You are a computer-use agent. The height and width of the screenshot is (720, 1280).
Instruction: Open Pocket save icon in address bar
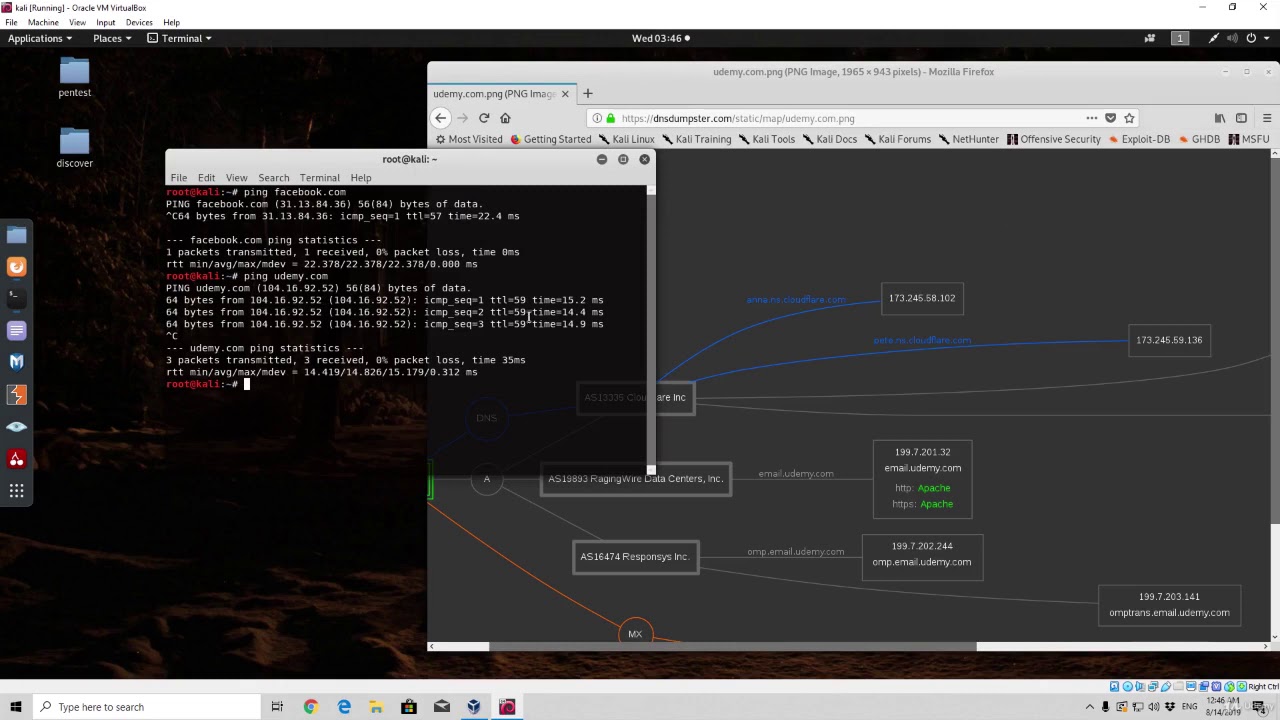click(x=1110, y=118)
